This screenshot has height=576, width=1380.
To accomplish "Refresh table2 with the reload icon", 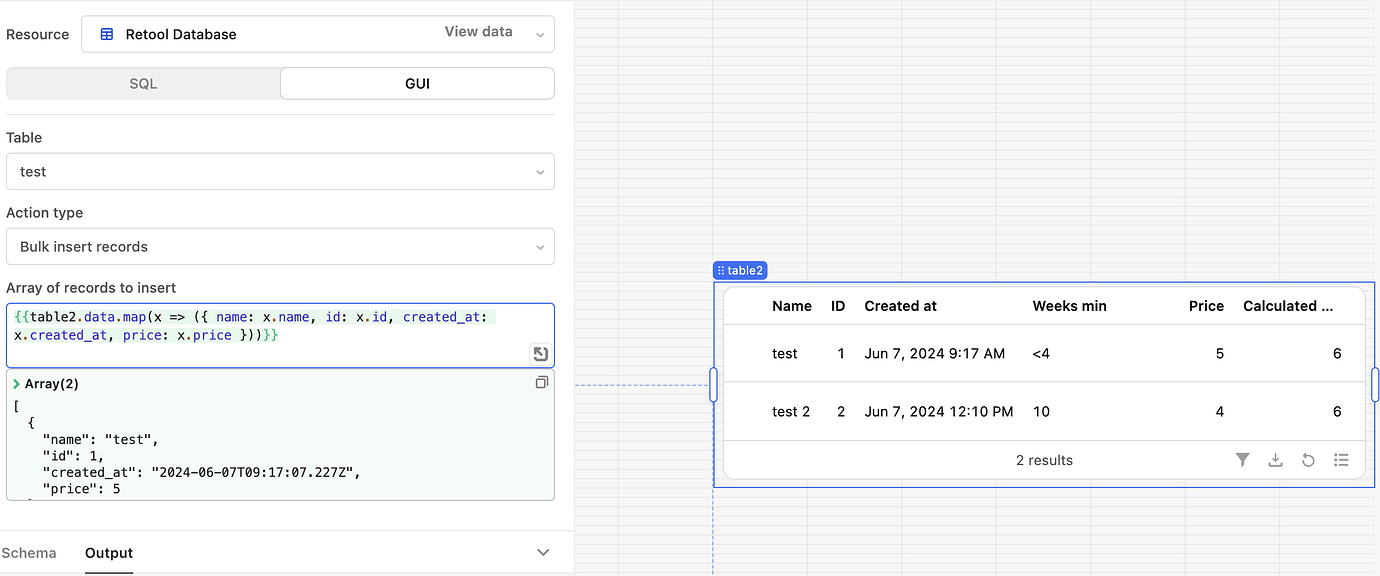I will click(x=1308, y=460).
